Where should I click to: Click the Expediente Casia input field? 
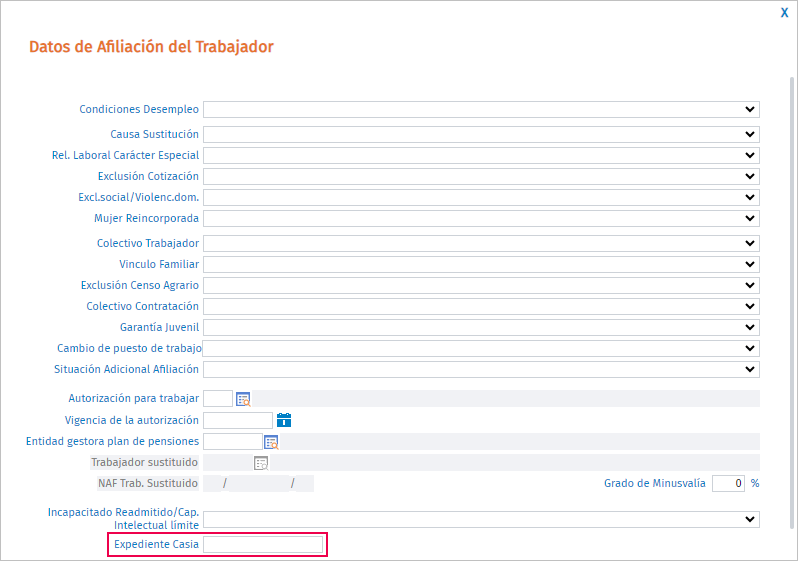click(263, 545)
